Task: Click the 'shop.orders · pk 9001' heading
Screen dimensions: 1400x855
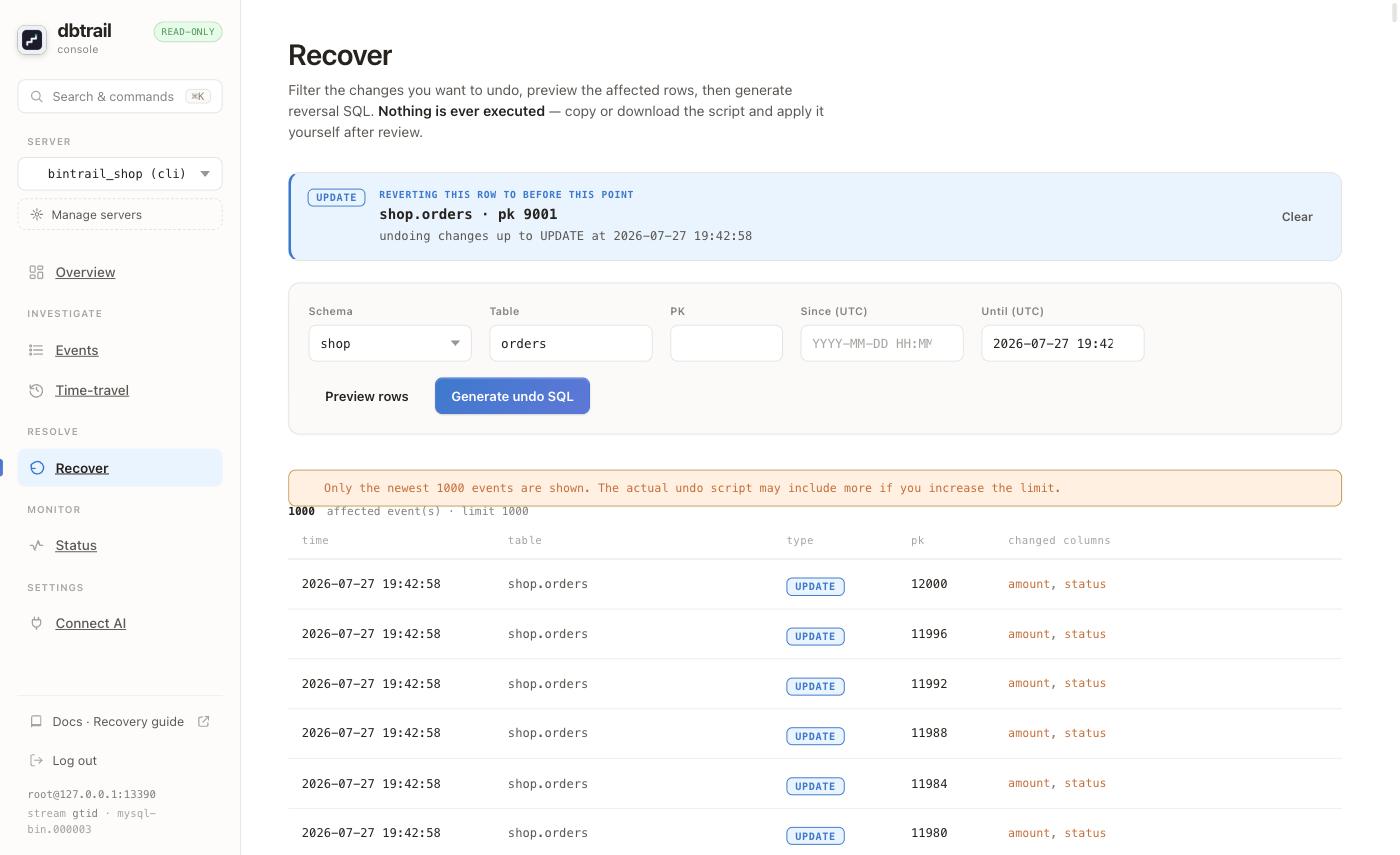Action: pyautogui.click(x=468, y=214)
